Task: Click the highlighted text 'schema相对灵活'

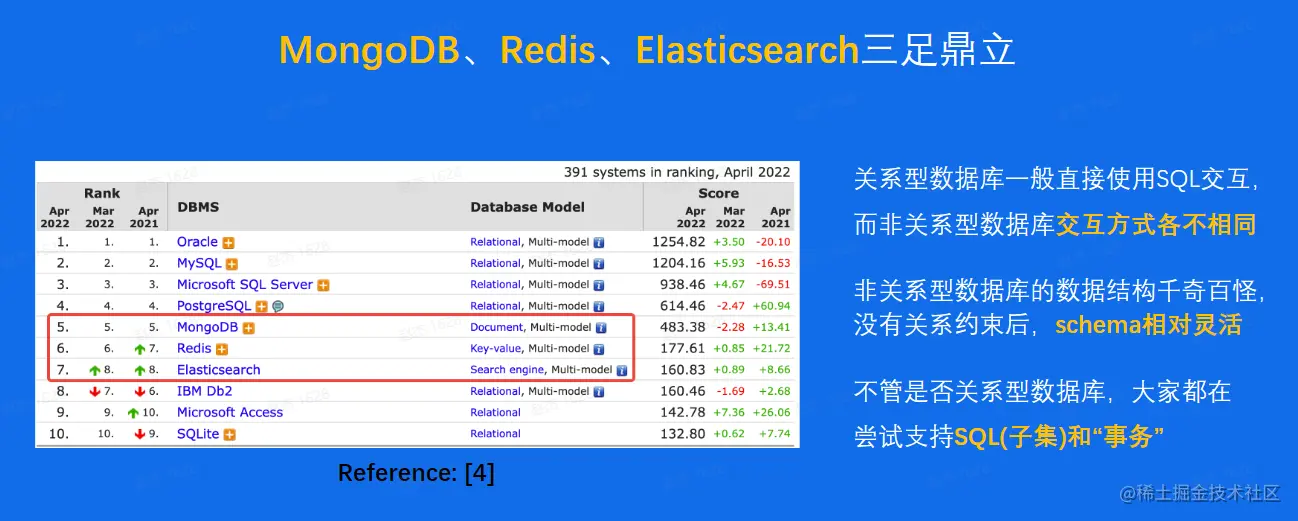Action: tap(1148, 325)
